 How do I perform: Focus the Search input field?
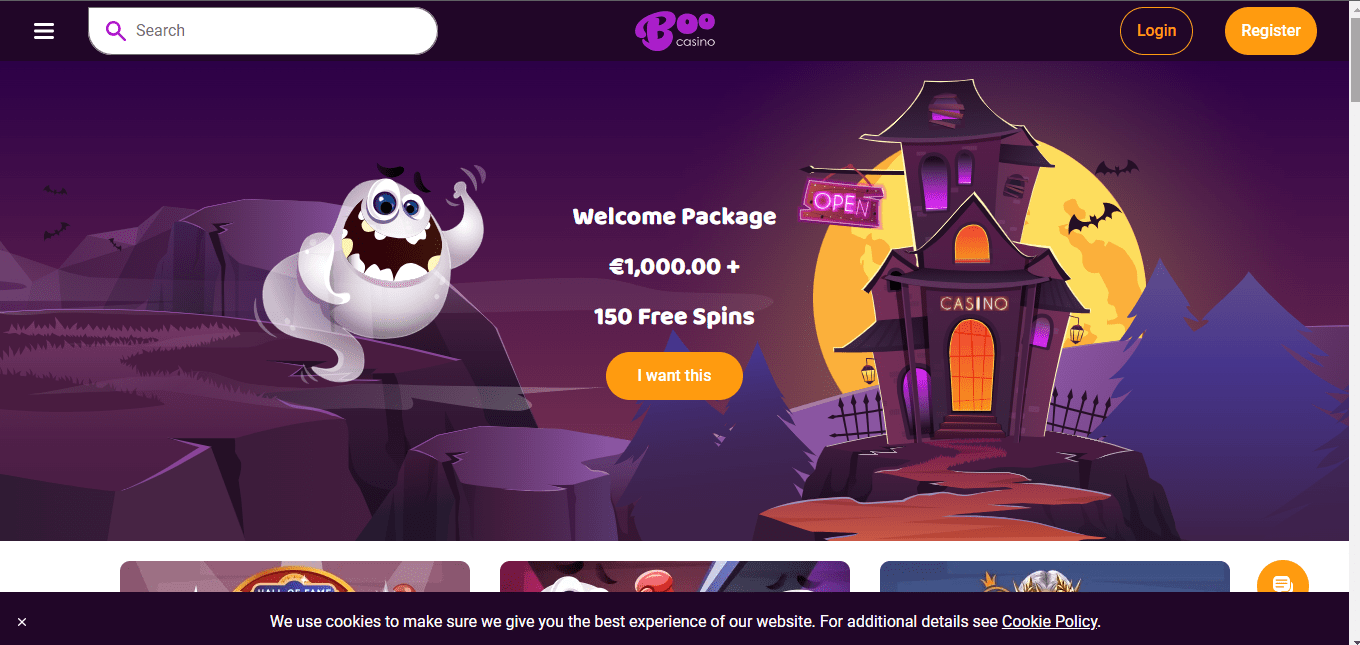coord(263,31)
